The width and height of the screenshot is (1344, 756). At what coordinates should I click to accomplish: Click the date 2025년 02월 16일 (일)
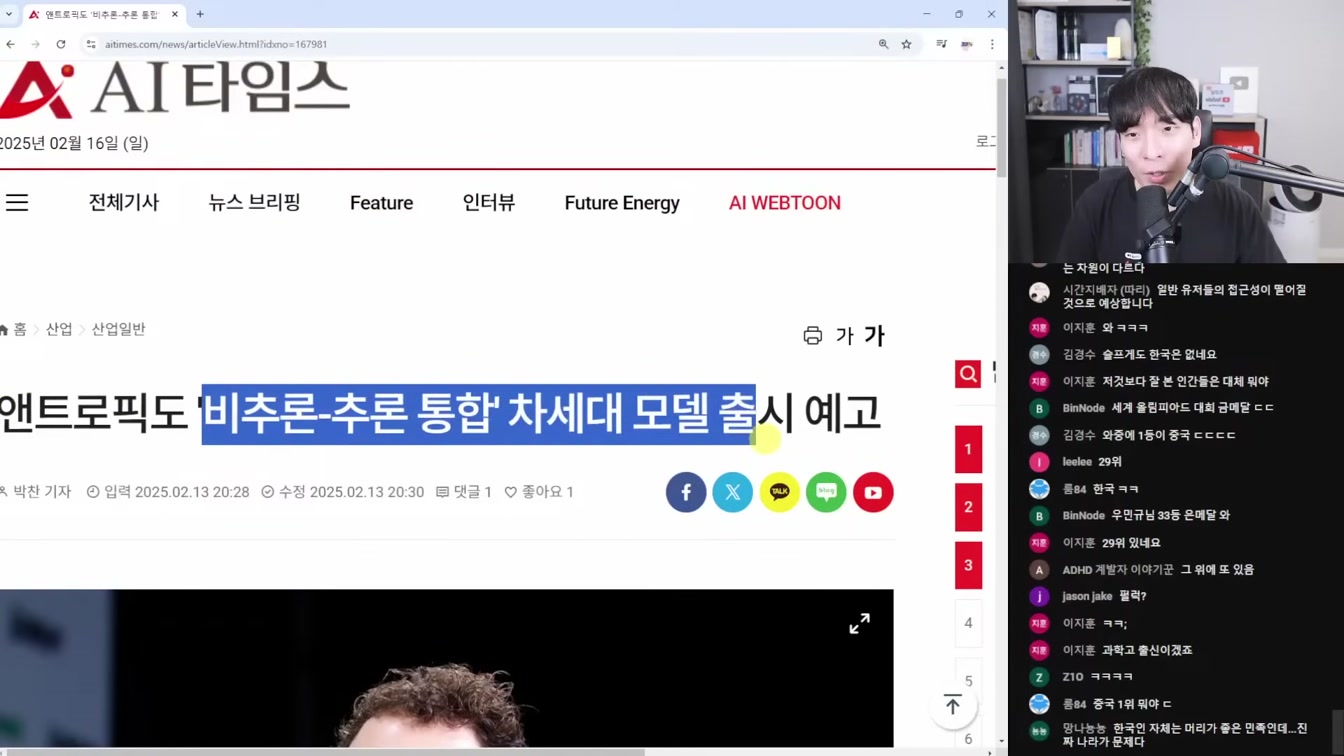(x=74, y=143)
